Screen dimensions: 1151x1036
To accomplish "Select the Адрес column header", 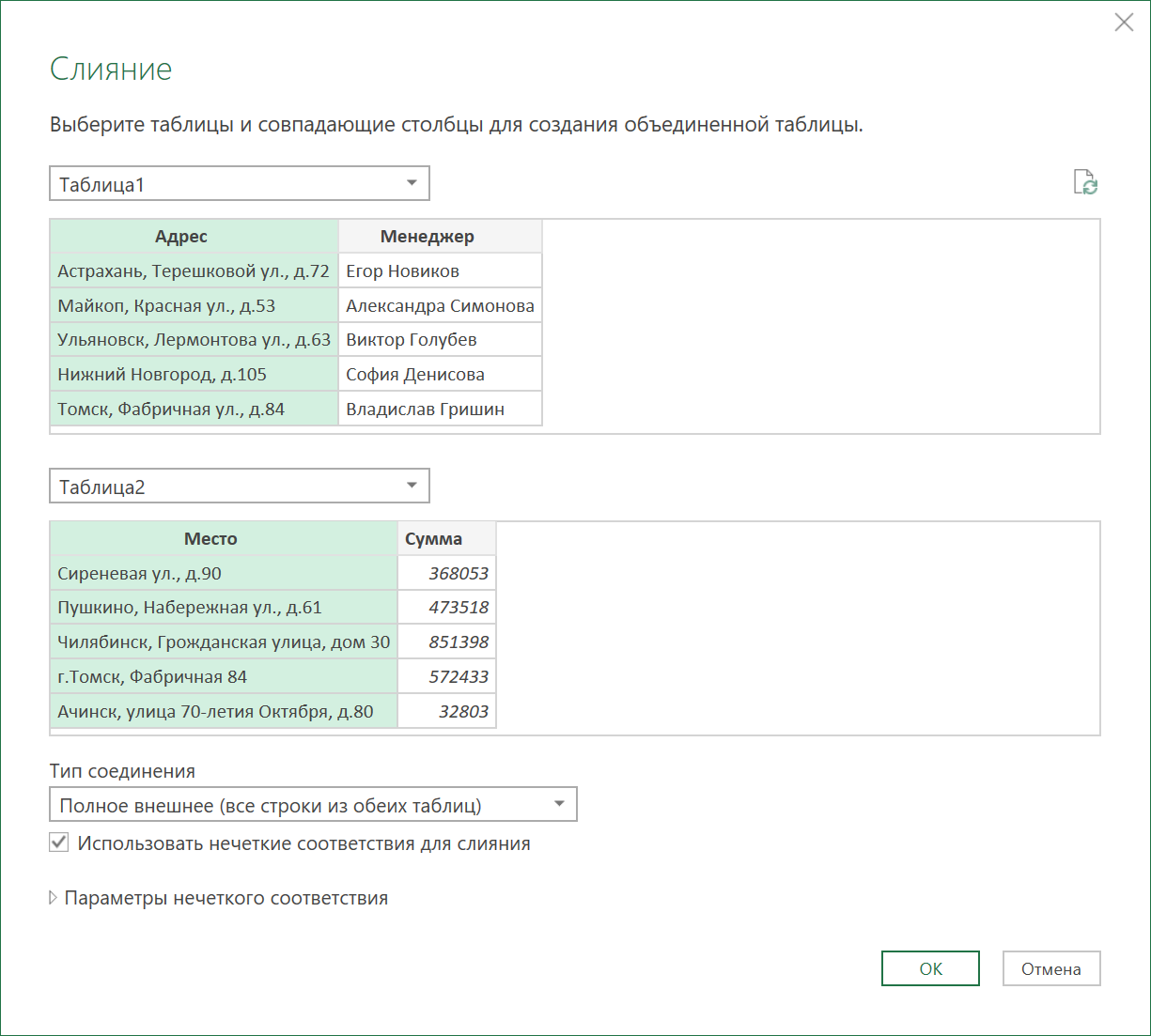I will tap(194, 236).
